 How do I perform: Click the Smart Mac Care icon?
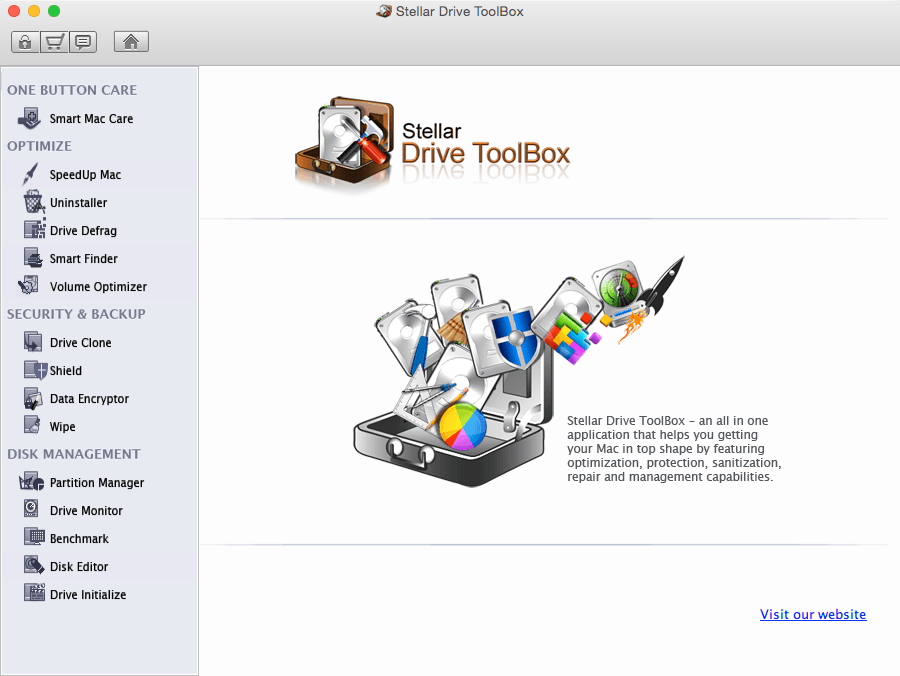coord(29,118)
